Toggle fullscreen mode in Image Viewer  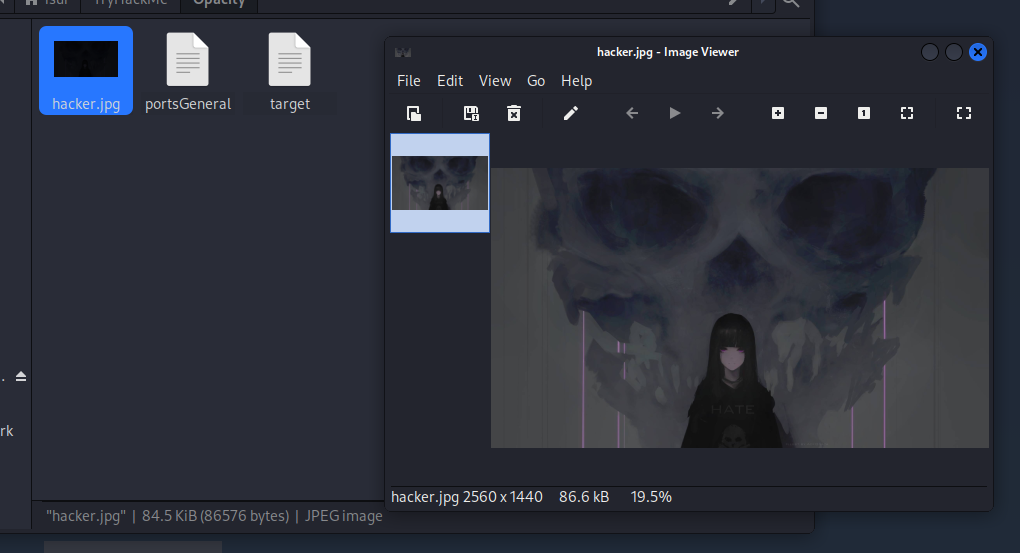[964, 113]
